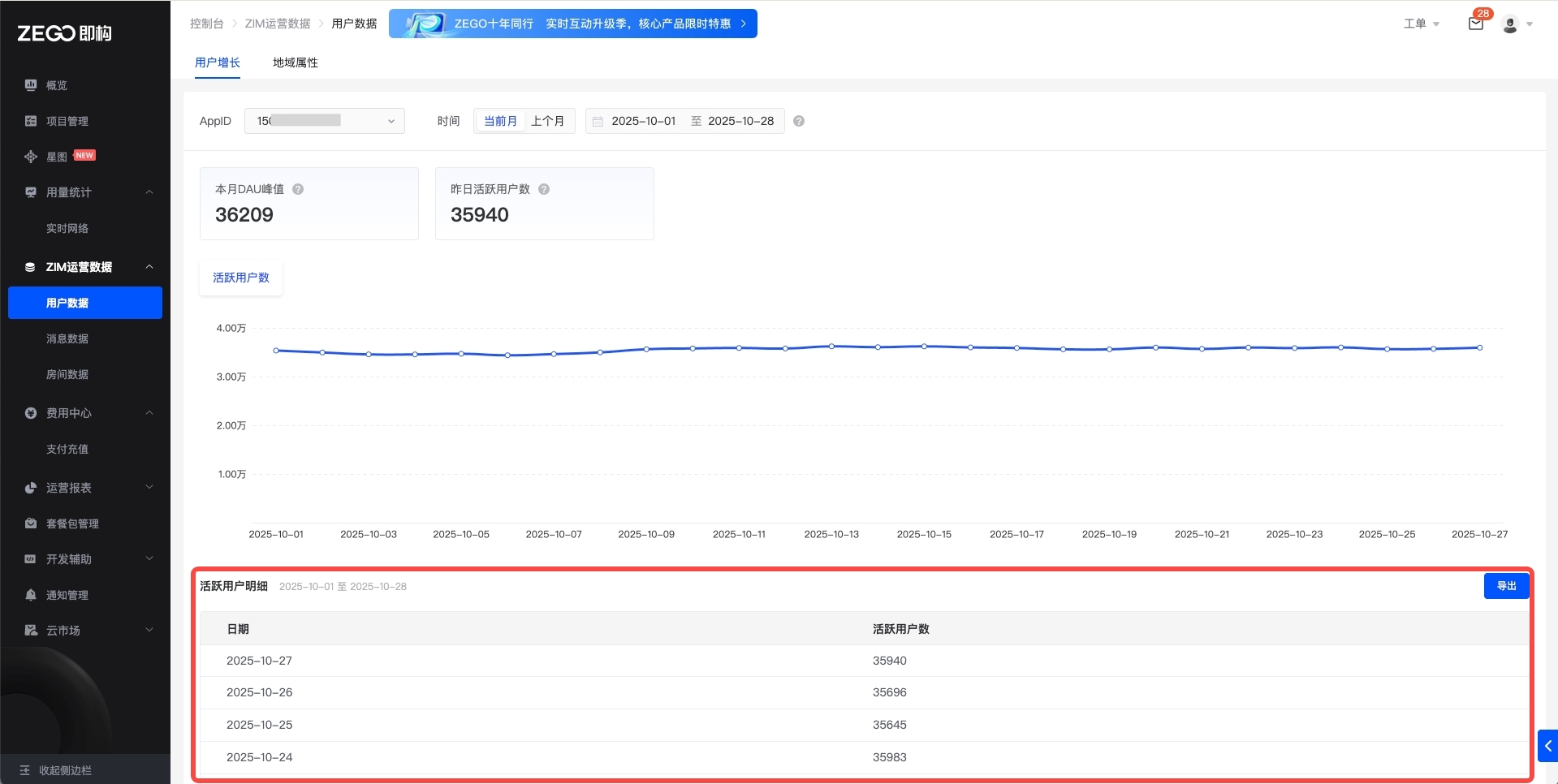
Task: Click the user avatar icon
Action: tap(1510, 24)
